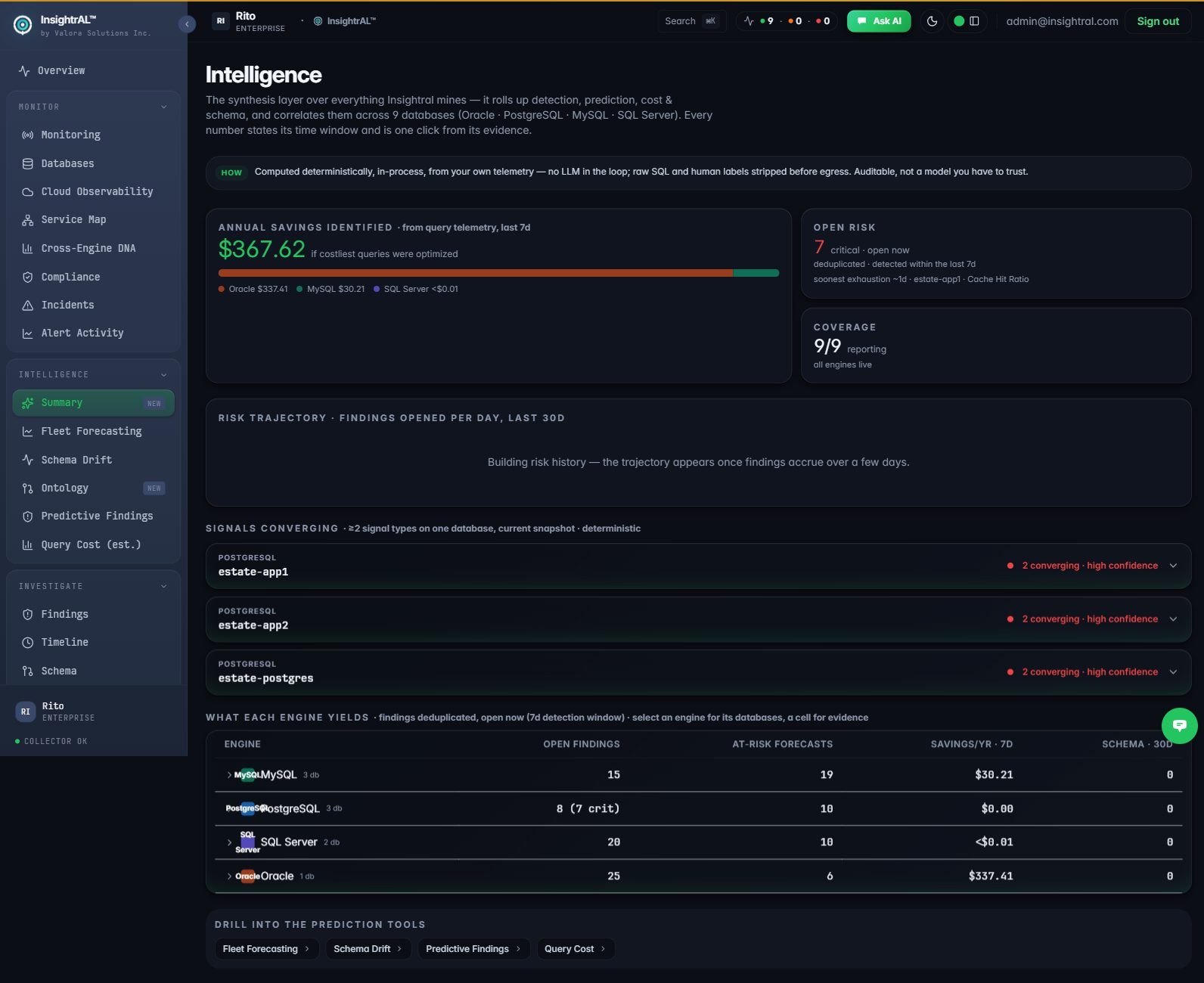Open the floating chat bubble button
The image size is (1204, 983).
[x=1179, y=726]
